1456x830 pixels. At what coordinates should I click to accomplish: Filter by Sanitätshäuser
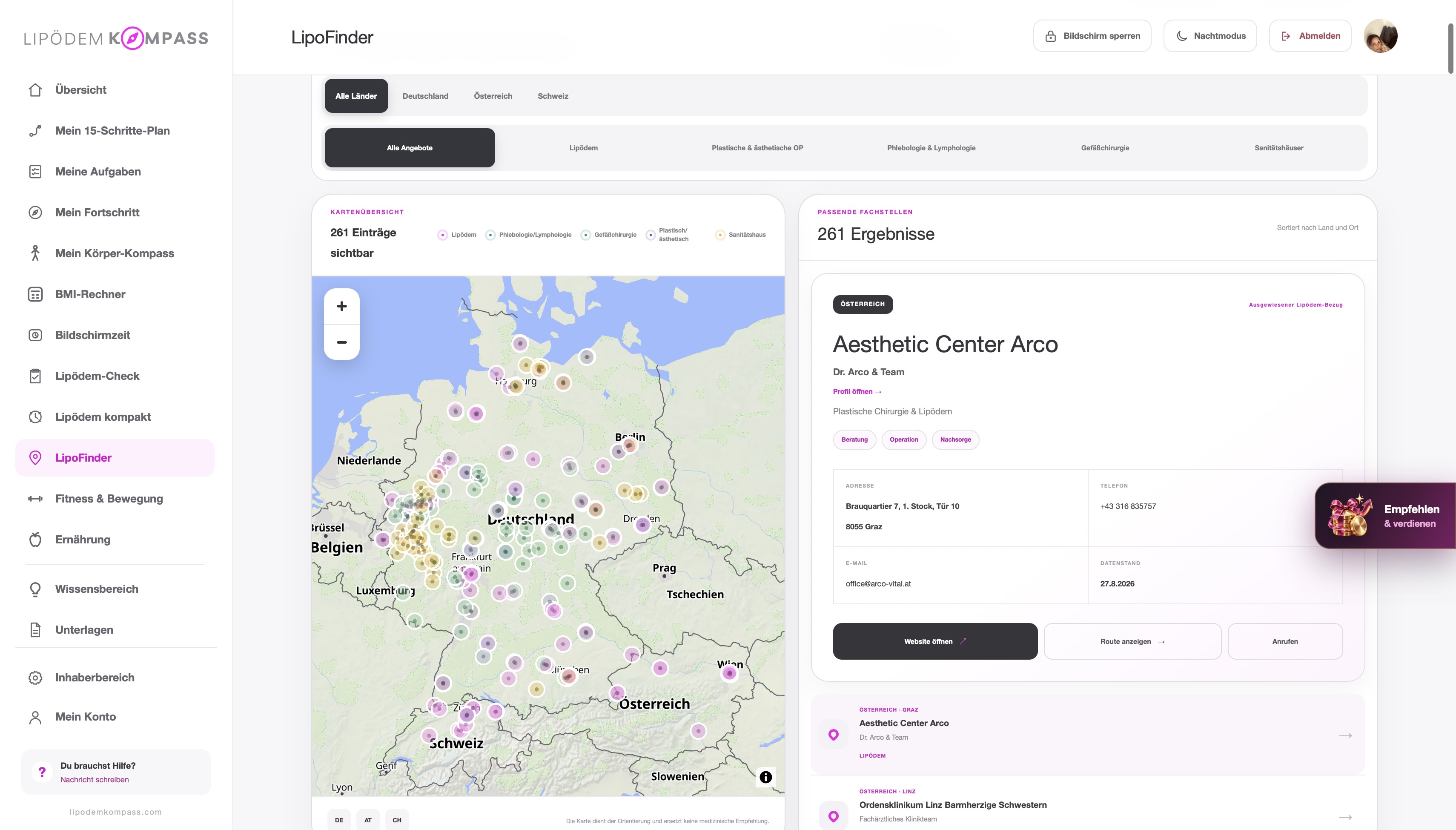(1279, 148)
